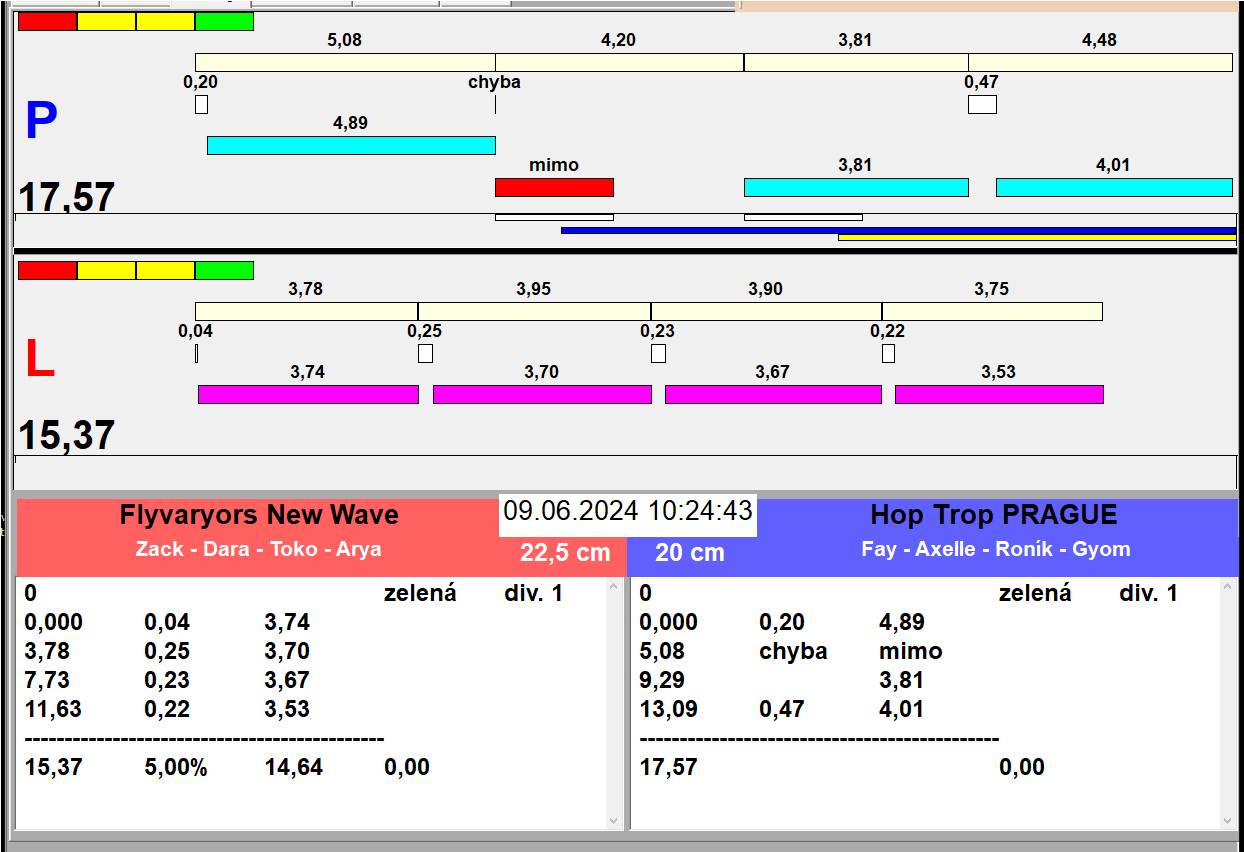Click the 22,5 cm jump height label
Screen dimensions: 1244x852
click(x=565, y=553)
